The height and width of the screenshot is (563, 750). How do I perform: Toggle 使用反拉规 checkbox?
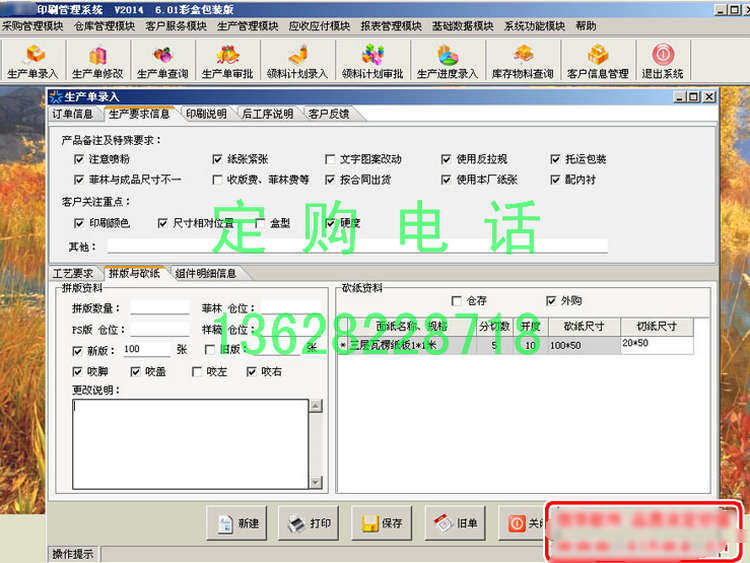[x=446, y=159]
